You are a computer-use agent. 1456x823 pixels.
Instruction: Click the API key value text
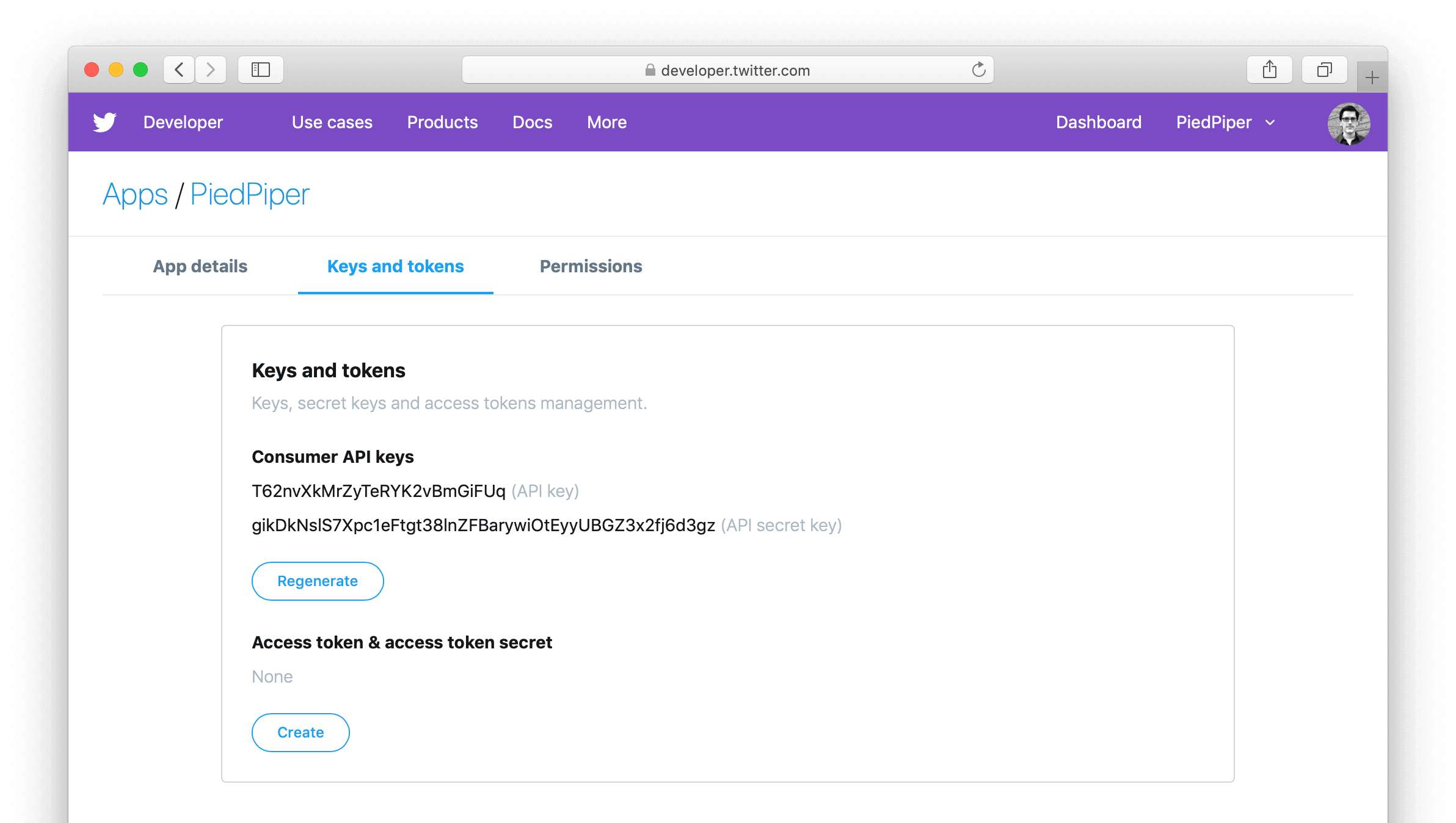(378, 491)
